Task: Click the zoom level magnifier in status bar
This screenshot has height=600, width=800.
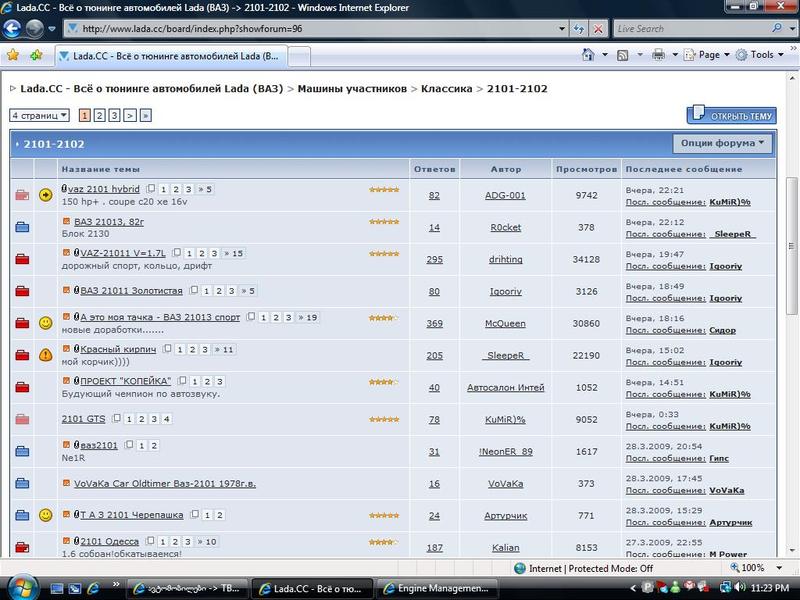Action: [735, 567]
